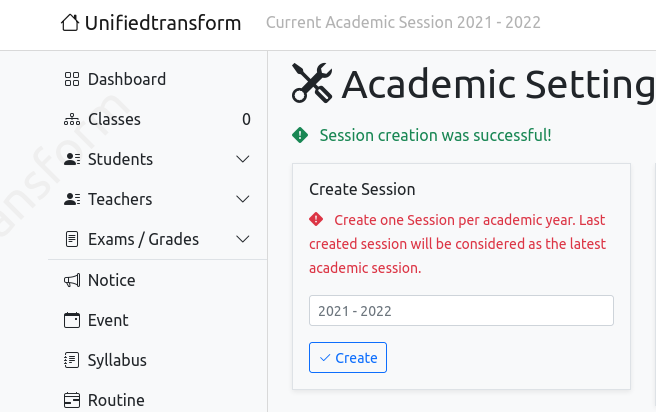
Task: Click the Students person icon
Action: pos(71,160)
